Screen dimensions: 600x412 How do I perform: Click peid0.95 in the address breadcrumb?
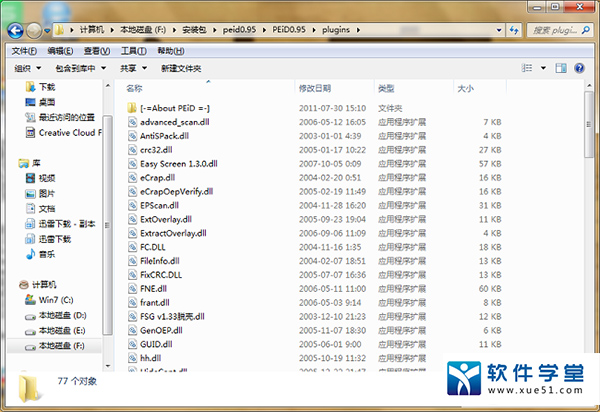[x=239, y=30]
